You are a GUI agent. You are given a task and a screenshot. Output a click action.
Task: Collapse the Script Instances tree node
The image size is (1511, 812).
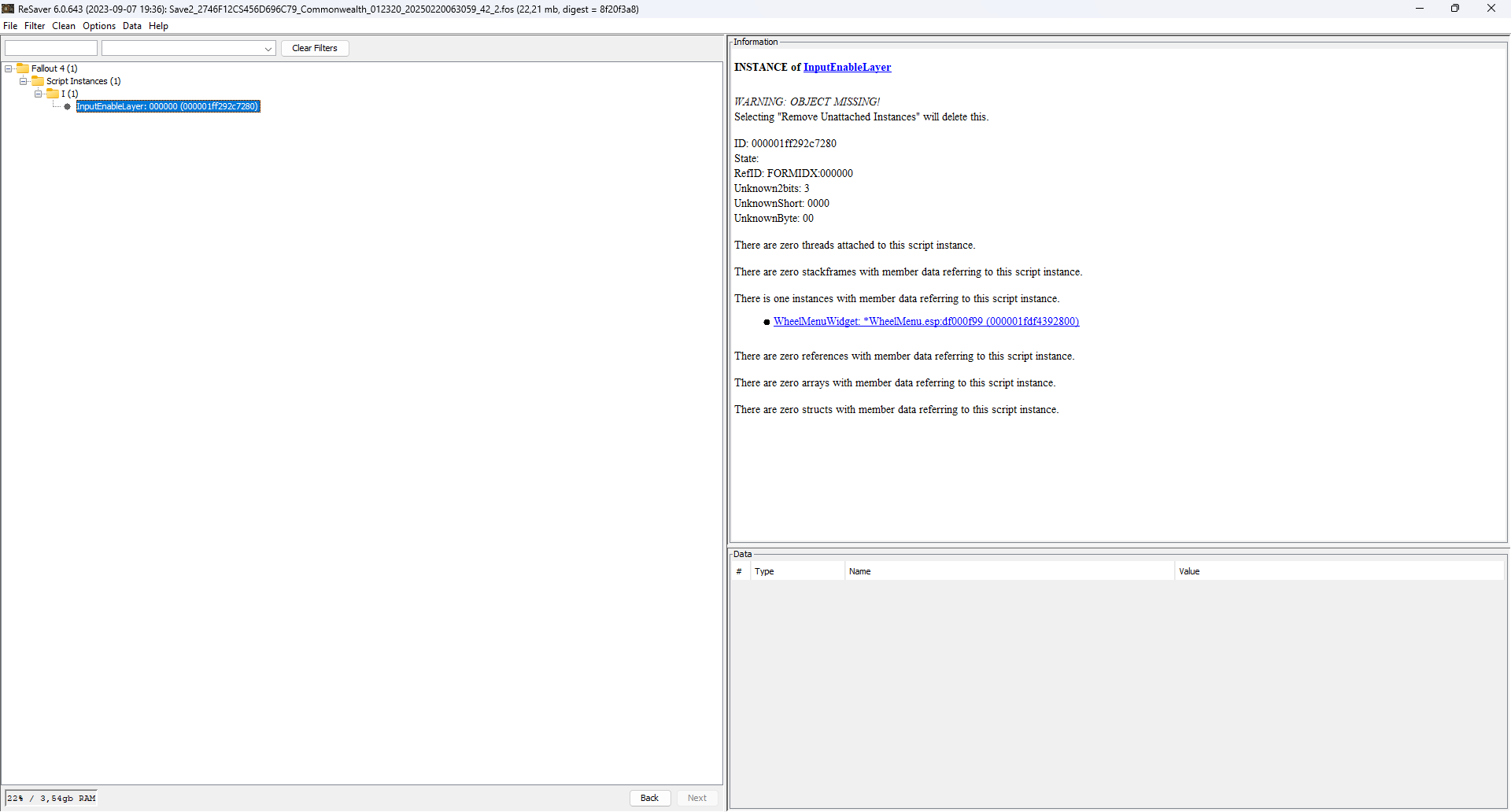[24, 81]
